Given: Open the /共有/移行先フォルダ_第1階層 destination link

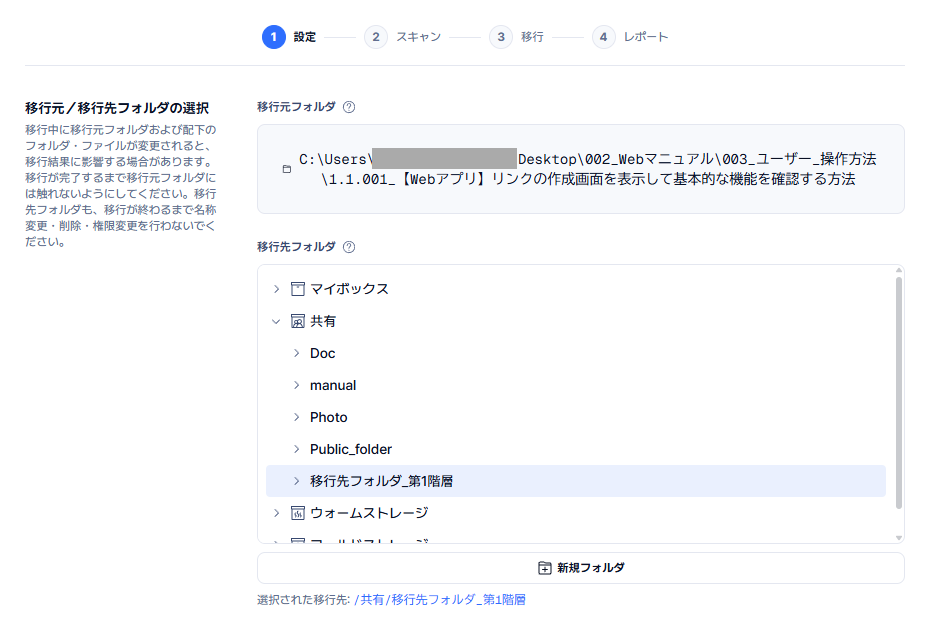Looking at the screenshot, I should click(440, 600).
